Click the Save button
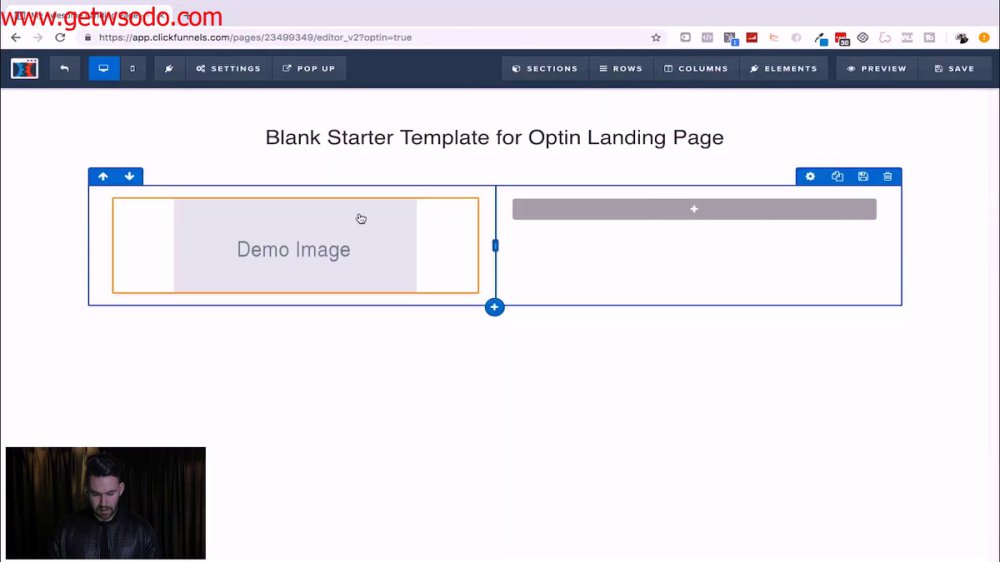Image resolution: width=1000 pixels, height=562 pixels. pos(955,68)
